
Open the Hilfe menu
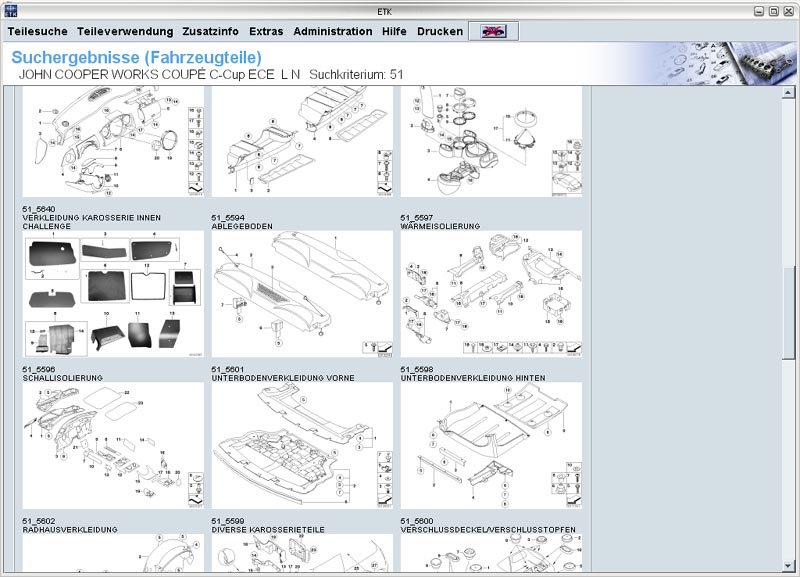pyautogui.click(x=394, y=31)
